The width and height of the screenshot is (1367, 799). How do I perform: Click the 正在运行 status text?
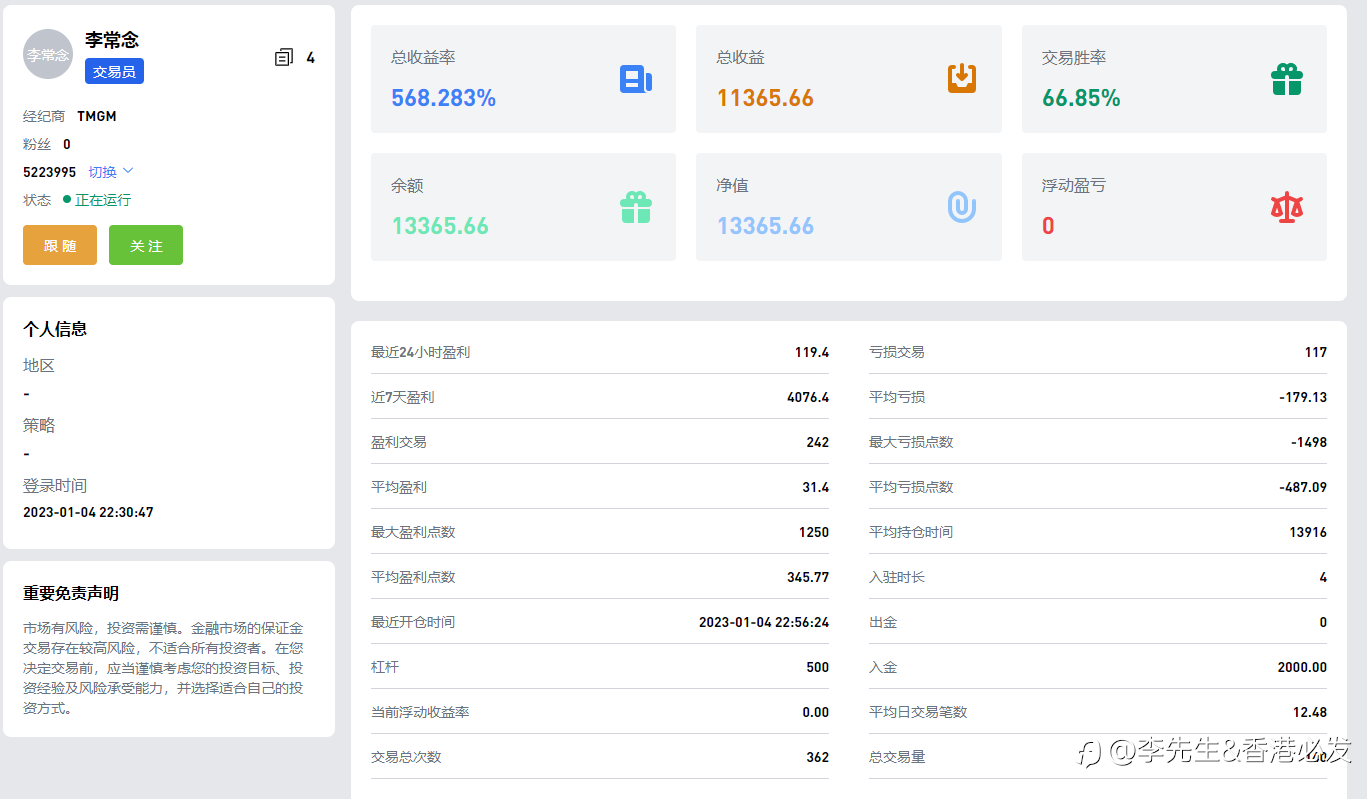click(103, 200)
